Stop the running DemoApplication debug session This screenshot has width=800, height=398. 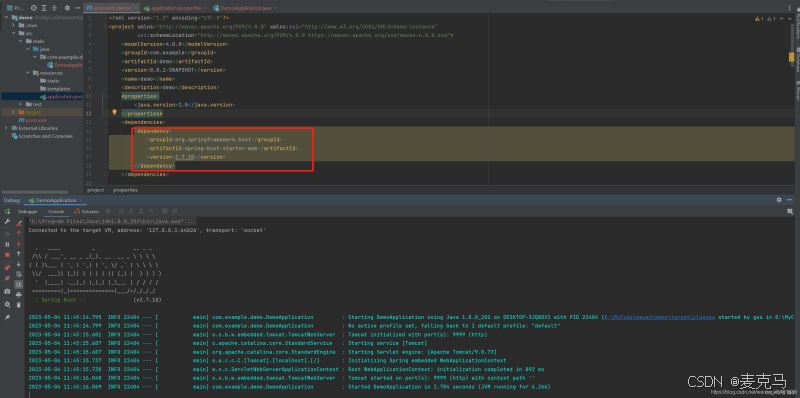7,254
